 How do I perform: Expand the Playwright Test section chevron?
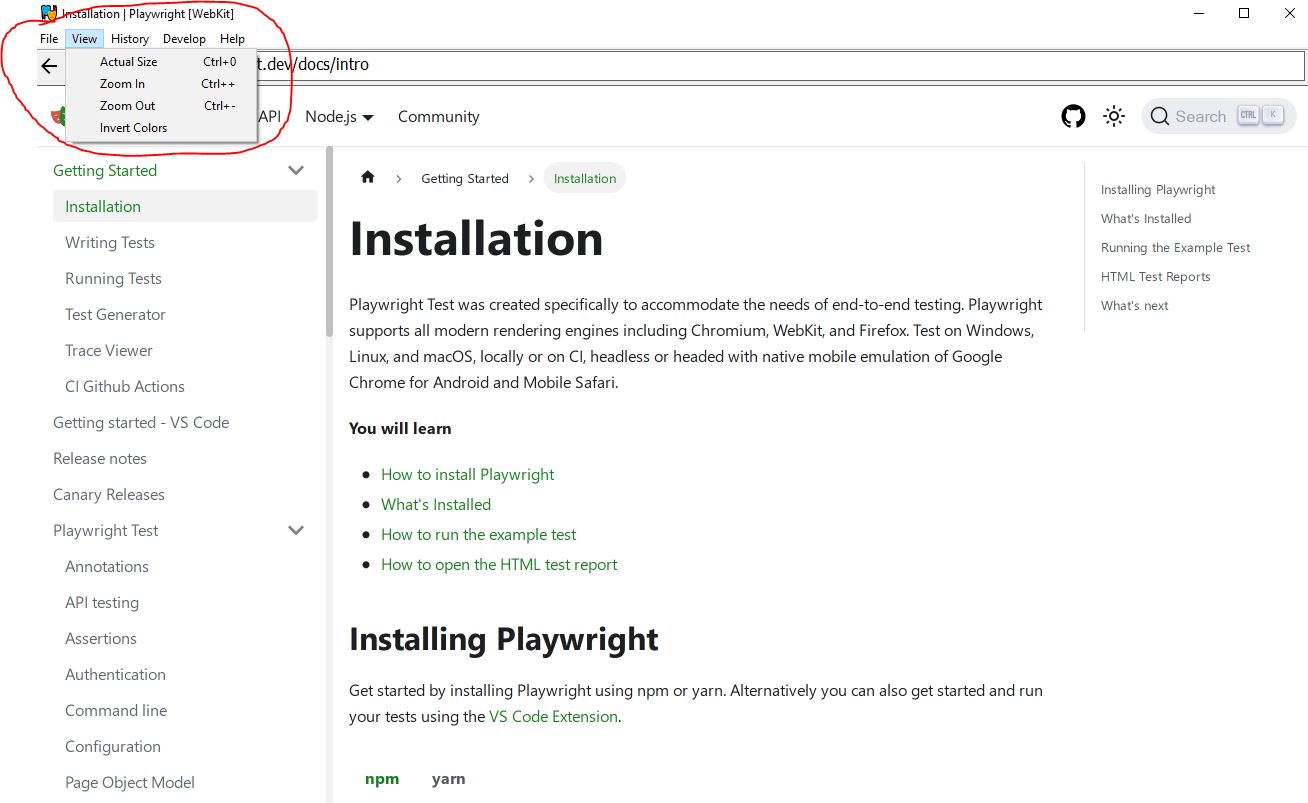[295, 530]
